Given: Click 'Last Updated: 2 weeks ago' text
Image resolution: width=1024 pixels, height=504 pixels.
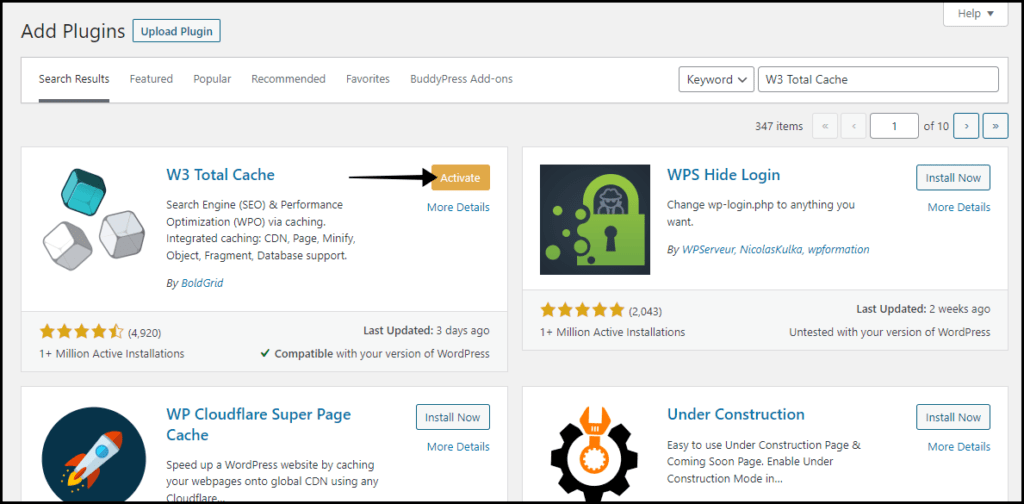Looking at the screenshot, I should click(x=923, y=309).
